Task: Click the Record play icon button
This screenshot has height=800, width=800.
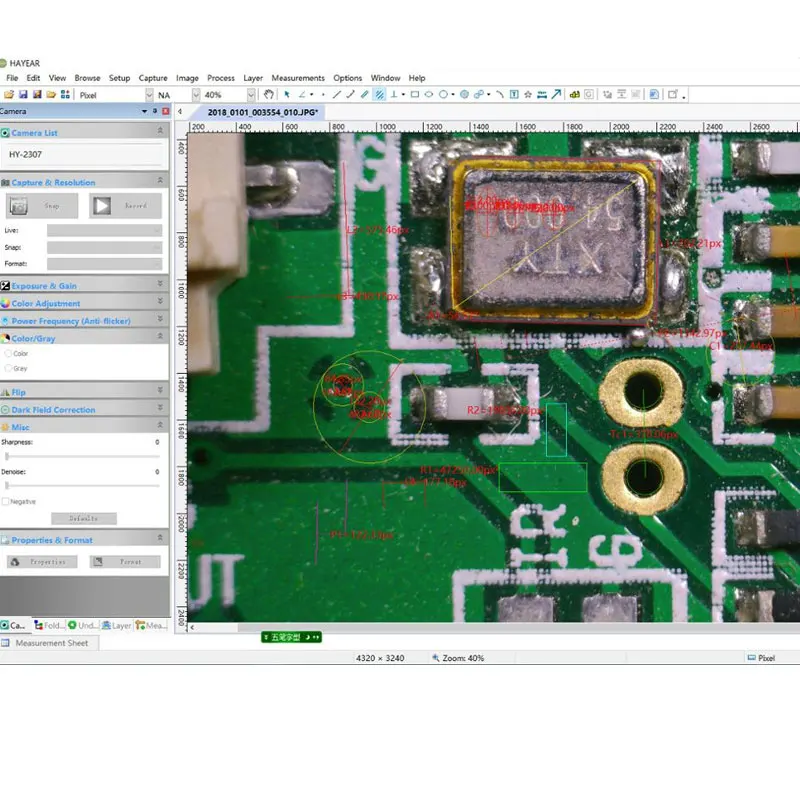Action: pyautogui.click(x=102, y=206)
